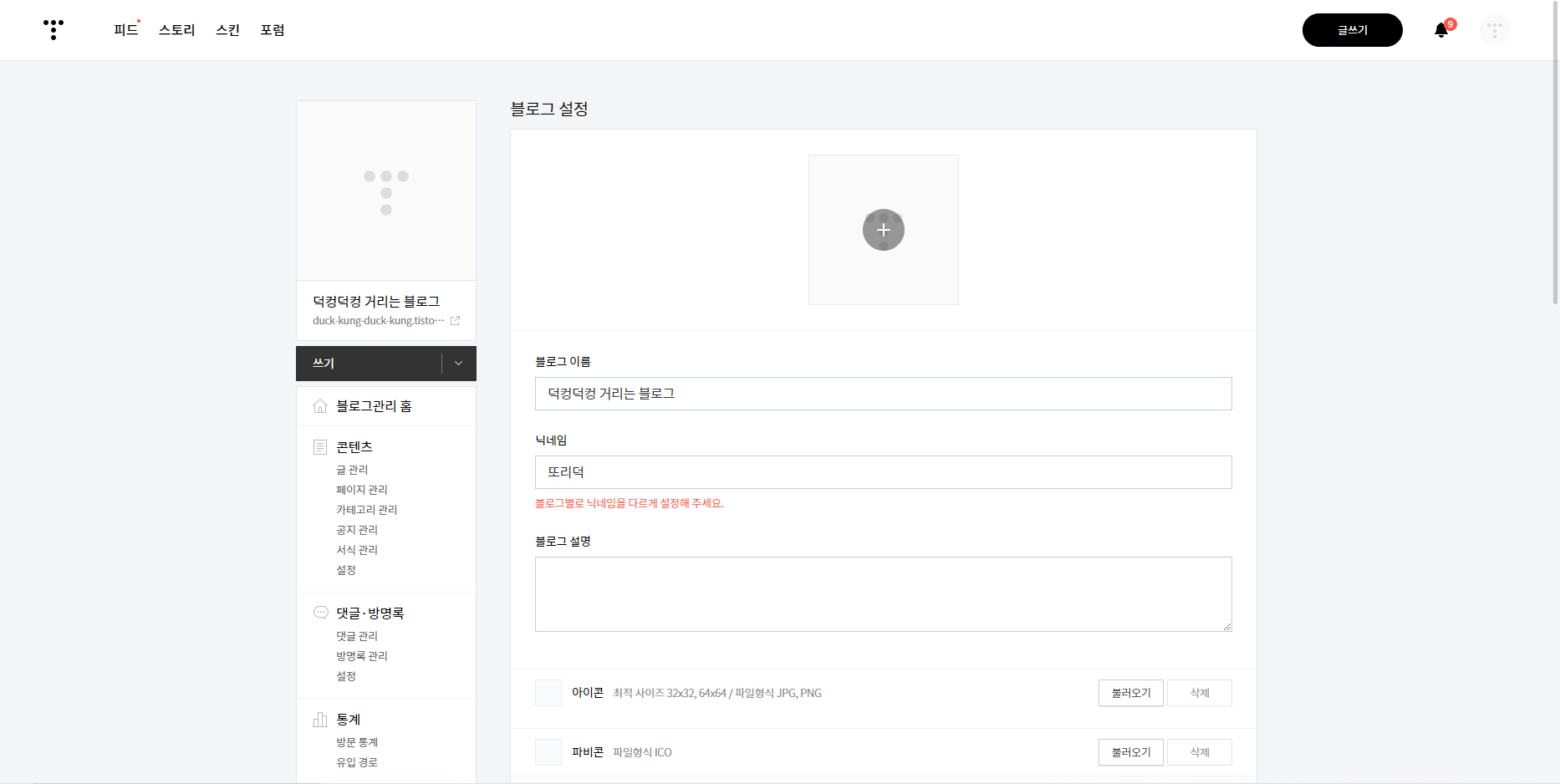
Task: Open 서식 관리
Action: (357, 550)
